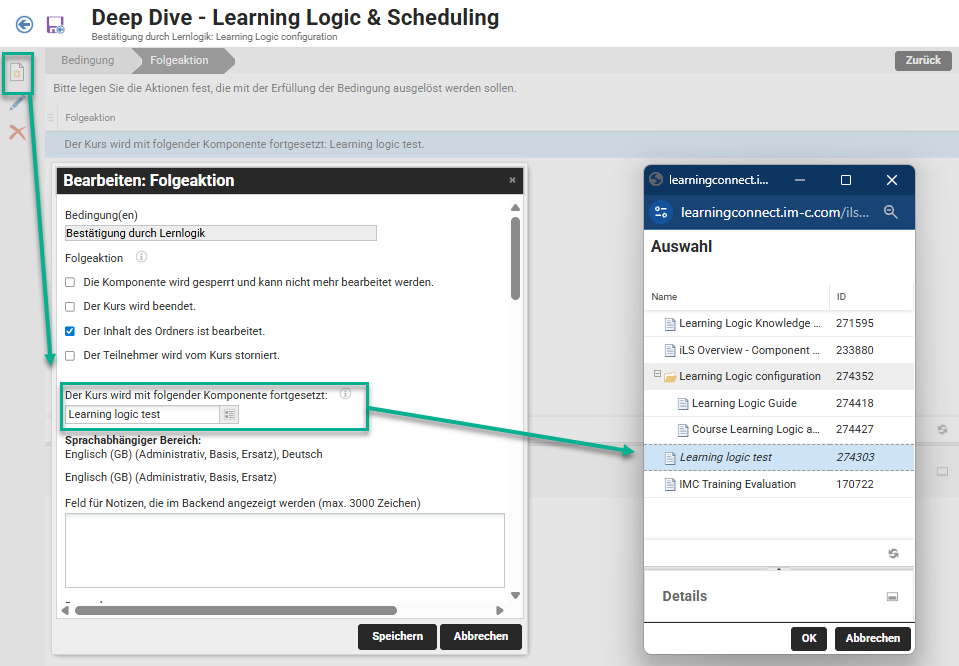Click the pencil edit icon

pyautogui.click(x=17, y=103)
